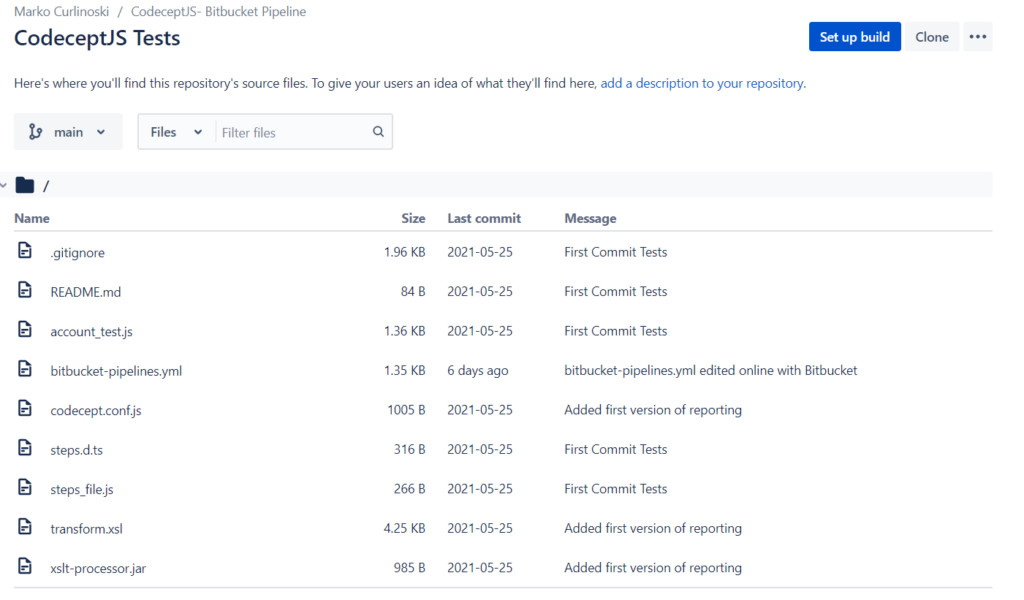
Task: Click the .gitignore file icon
Action: pos(25,250)
